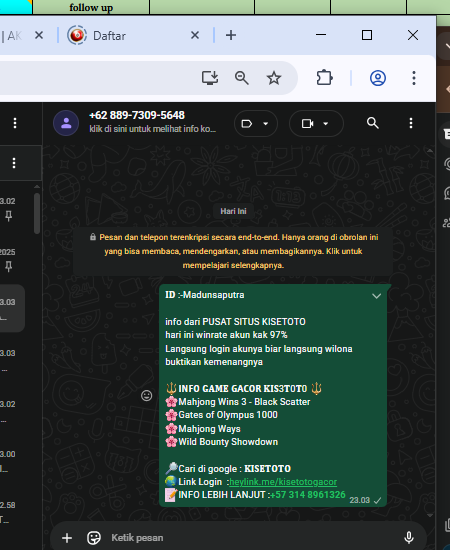This screenshot has height=550, width=450.
Task: Open the heylink.me/kisetotogacor link
Action: tap(283, 482)
